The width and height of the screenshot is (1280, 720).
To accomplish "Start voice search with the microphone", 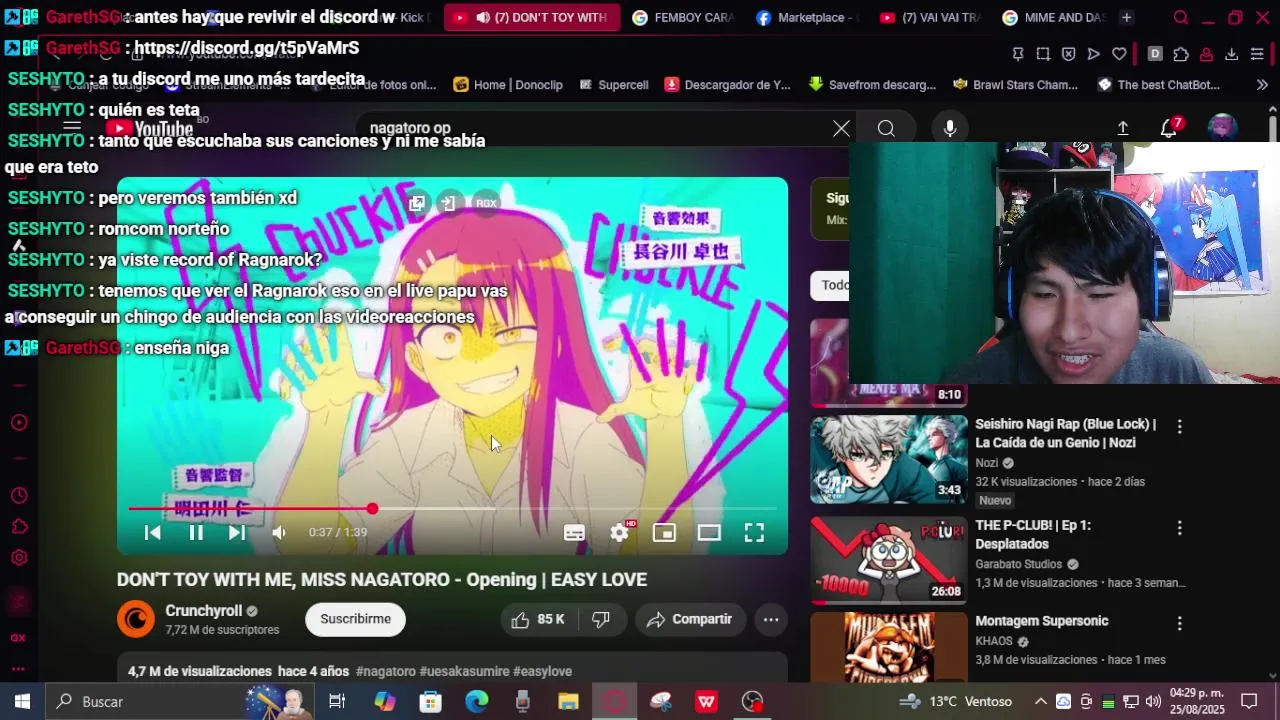I will point(950,128).
